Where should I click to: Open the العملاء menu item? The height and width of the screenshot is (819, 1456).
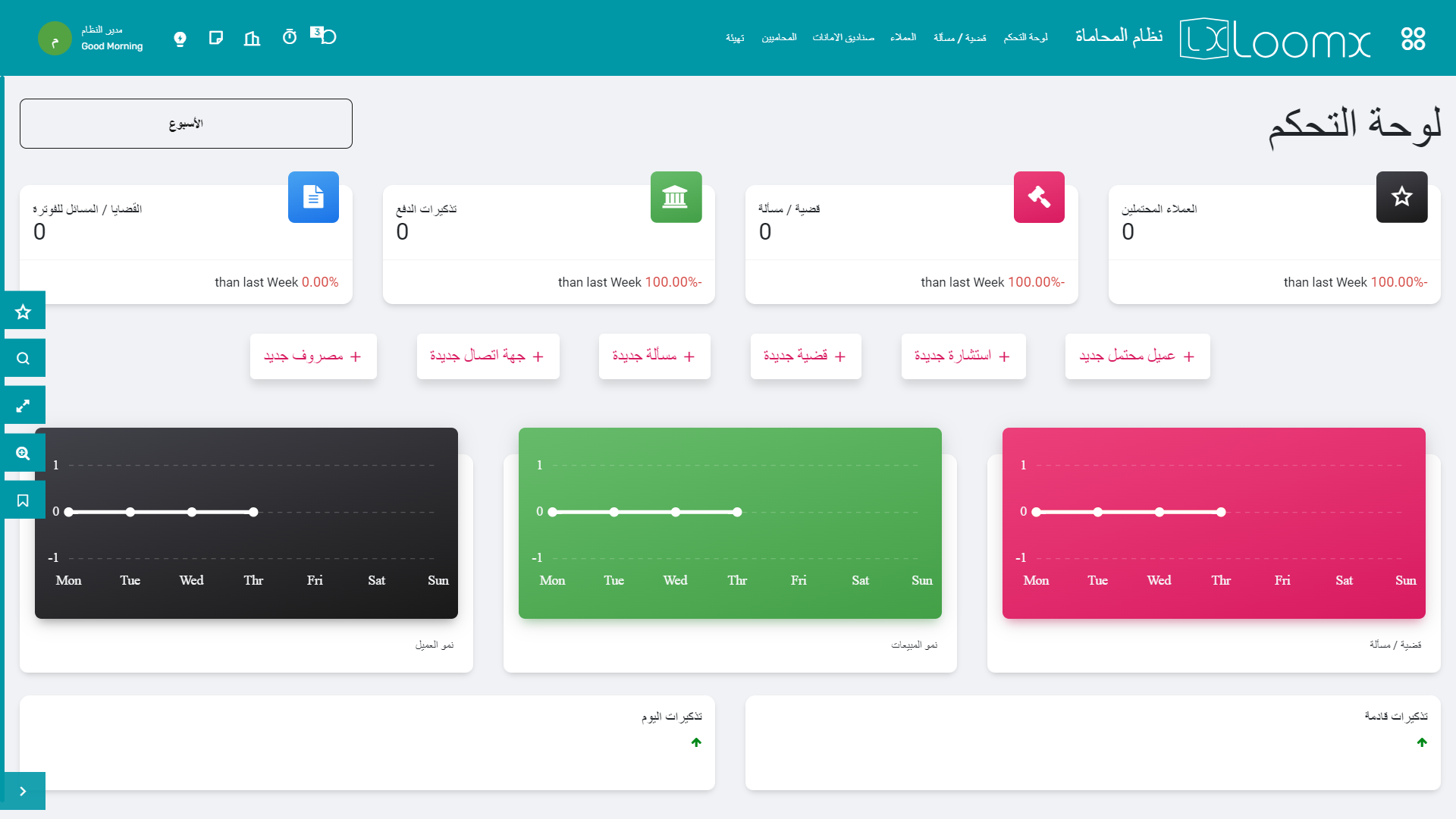(903, 37)
